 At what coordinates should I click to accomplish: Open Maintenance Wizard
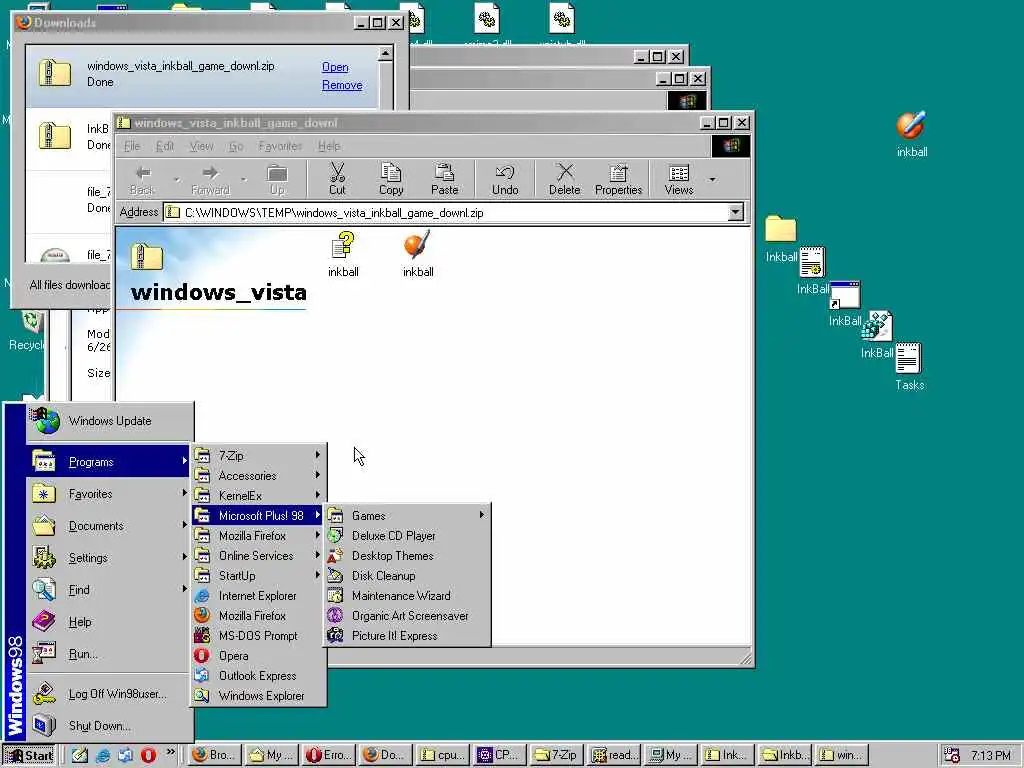click(407, 596)
